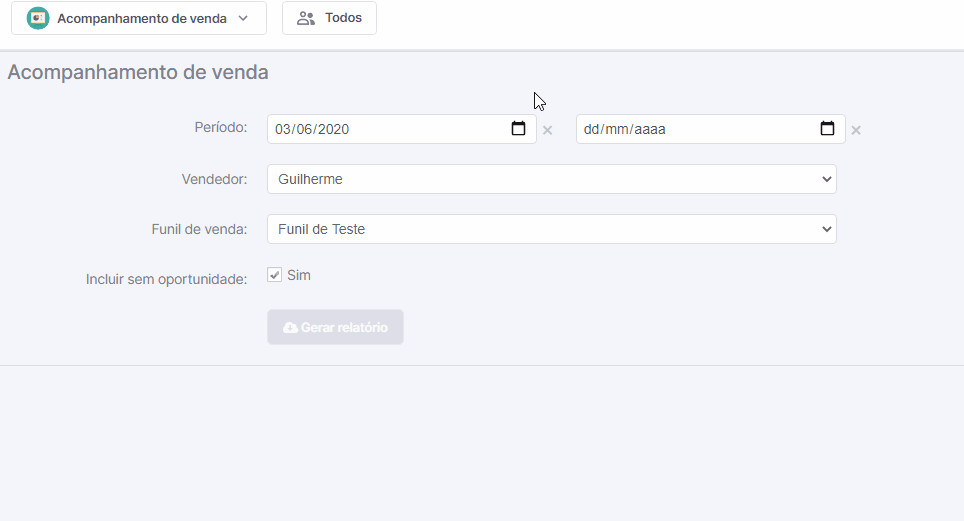Screen dimensions: 964x521
Task: Click the Vendedor label
Action: click(x=214, y=179)
